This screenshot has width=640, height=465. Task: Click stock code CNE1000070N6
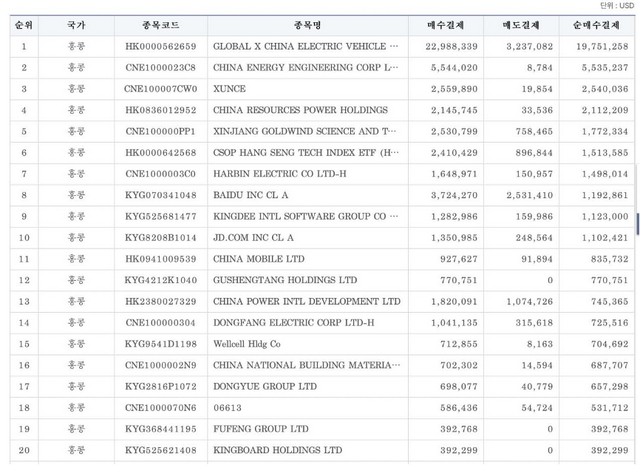(161, 407)
